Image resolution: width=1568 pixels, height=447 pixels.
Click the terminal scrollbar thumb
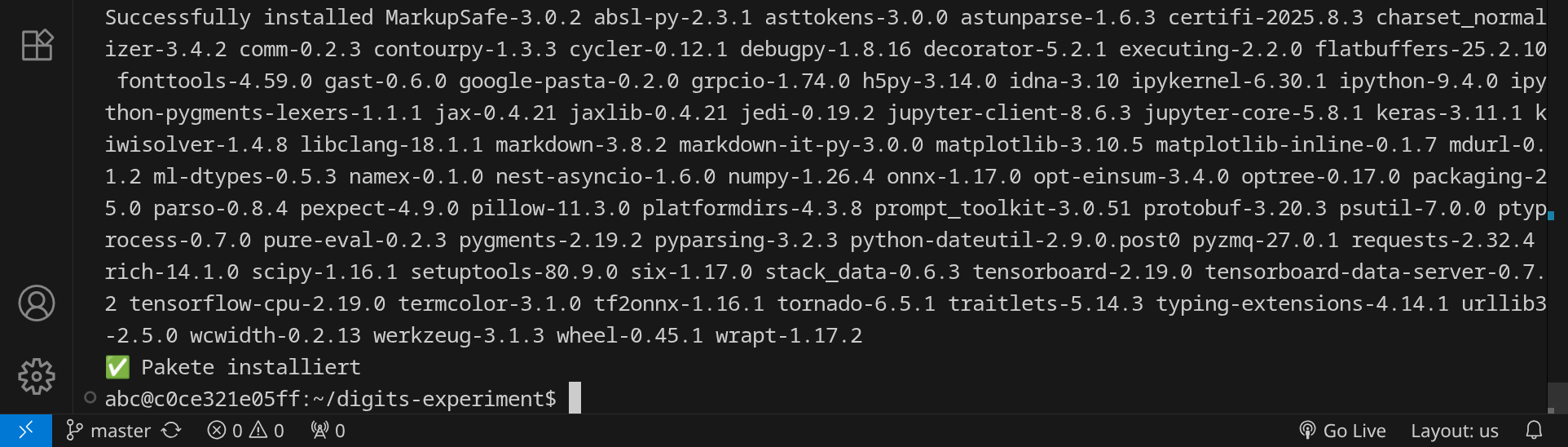click(x=1557, y=397)
